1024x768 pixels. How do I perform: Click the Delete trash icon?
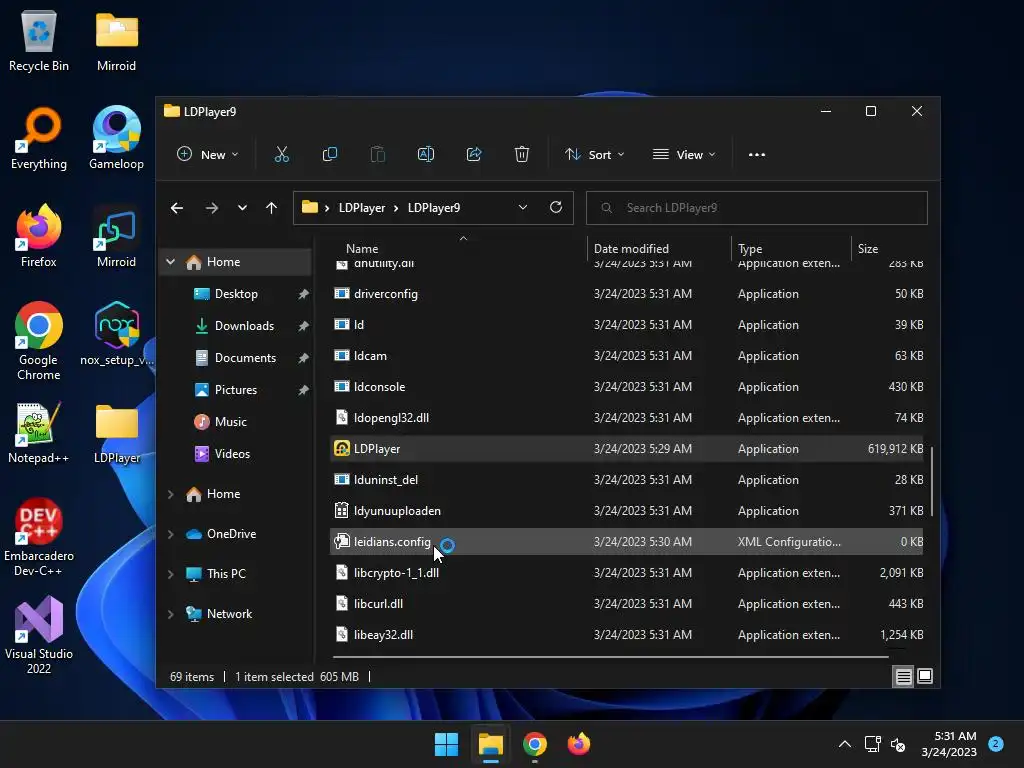pos(522,155)
